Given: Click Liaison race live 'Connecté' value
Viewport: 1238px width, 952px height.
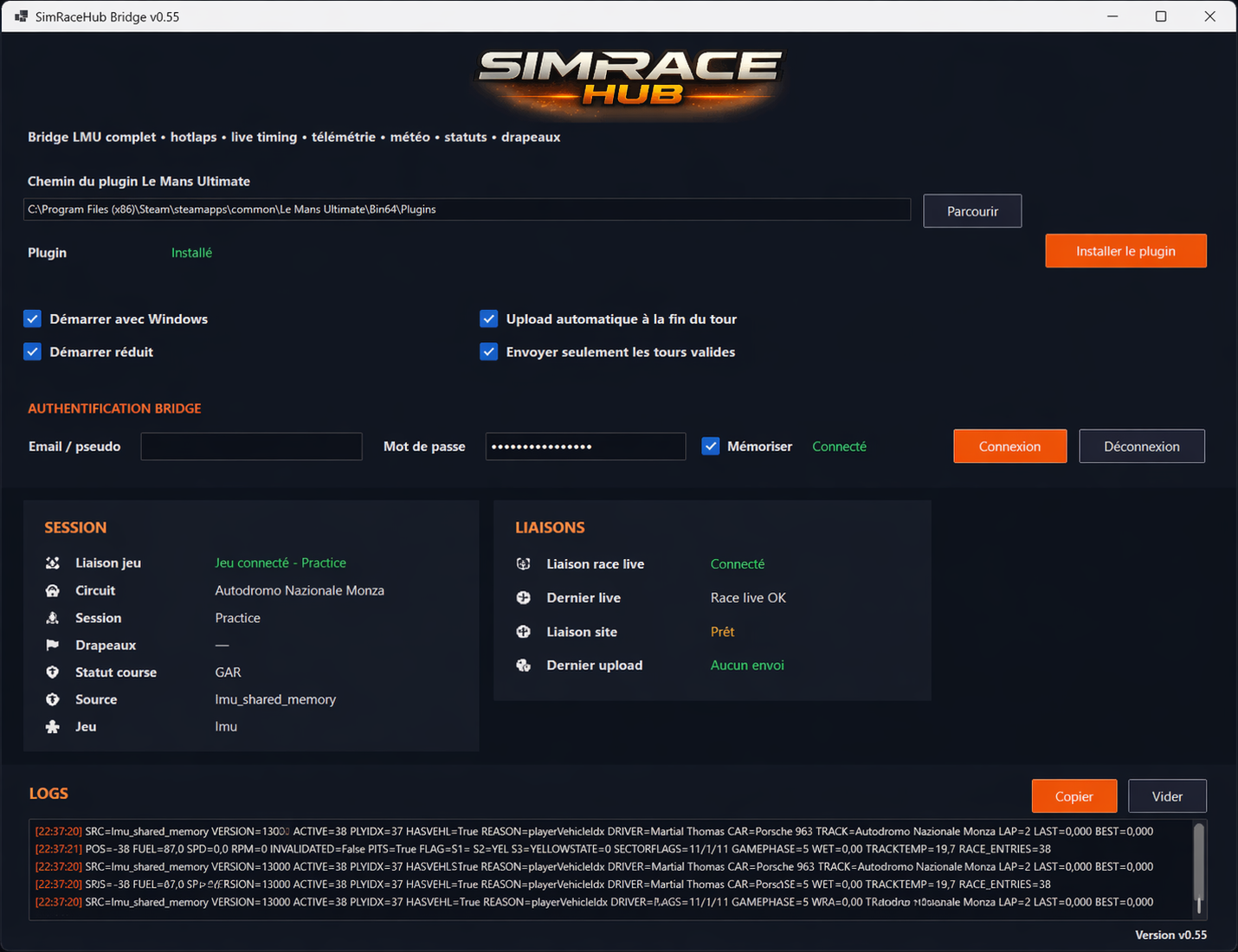Looking at the screenshot, I should pos(738,563).
